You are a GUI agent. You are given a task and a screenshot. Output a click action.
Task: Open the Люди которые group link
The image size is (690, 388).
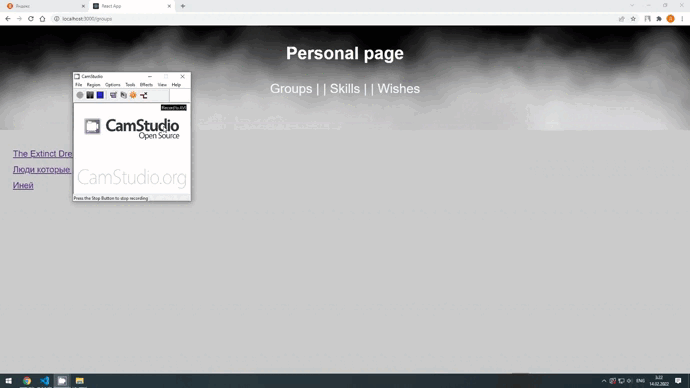pyautogui.click(x=41, y=169)
